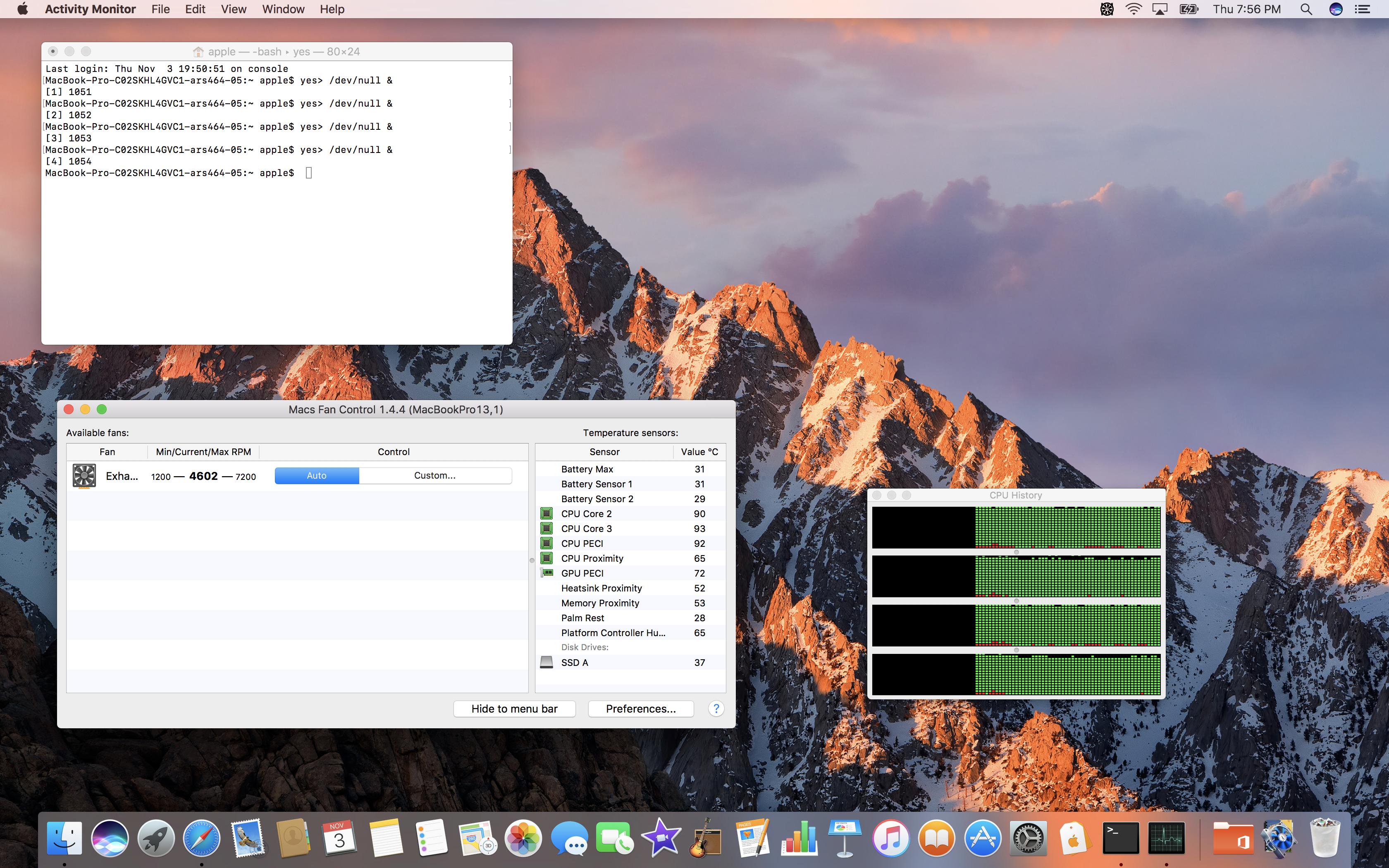This screenshot has width=1389, height=868.
Task: Open Preferences in Macs Fan Control
Action: point(640,708)
